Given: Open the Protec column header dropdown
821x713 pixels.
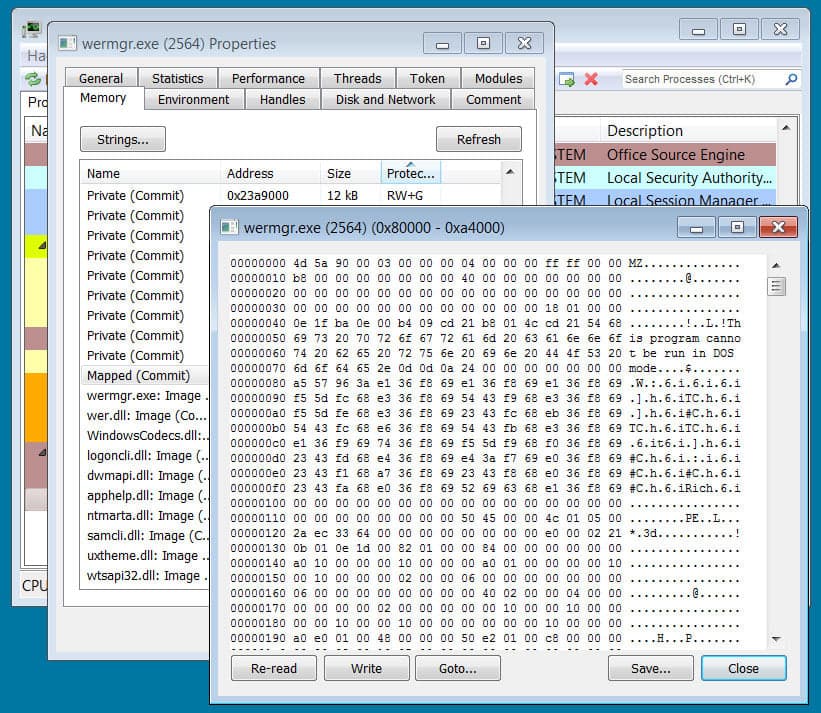Looking at the screenshot, I should [411, 172].
